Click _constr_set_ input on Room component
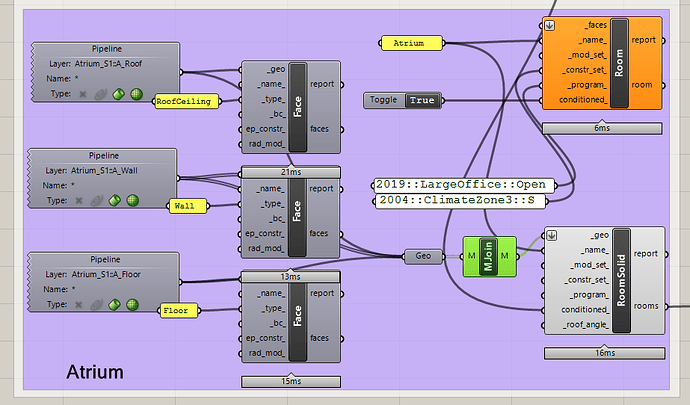This screenshot has height=405, width=690. [585, 70]
